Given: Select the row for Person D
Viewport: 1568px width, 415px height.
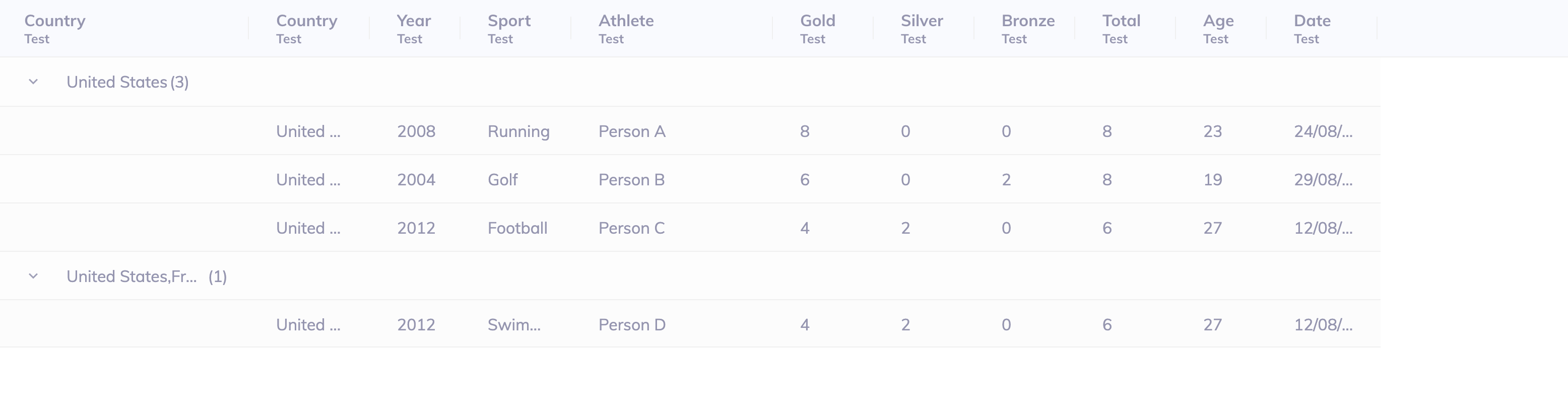Looking at the screenshot, I should pos(631,324).
